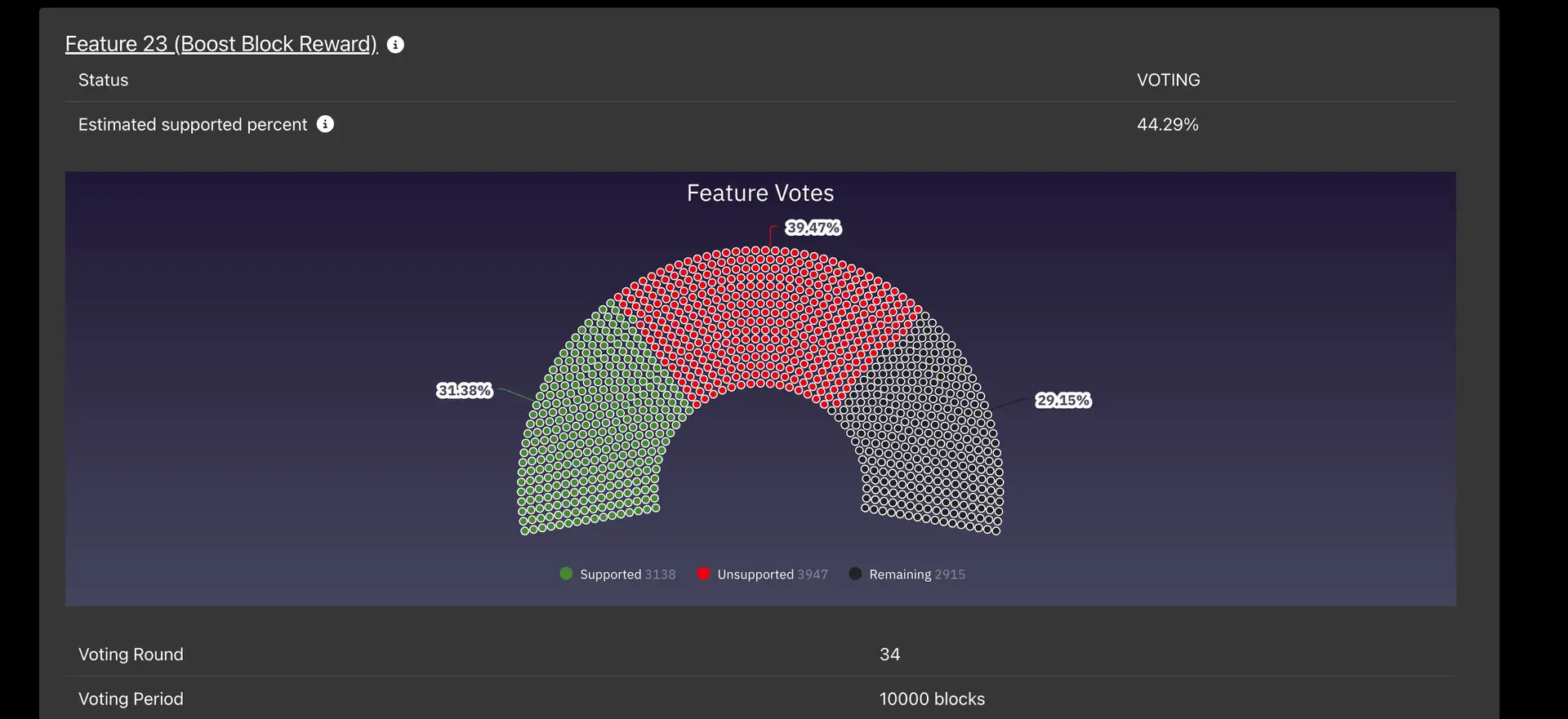This screenshot has width=1568, height=719.
Task: Select the green supported segment of chart
Action: click(596, 424)
